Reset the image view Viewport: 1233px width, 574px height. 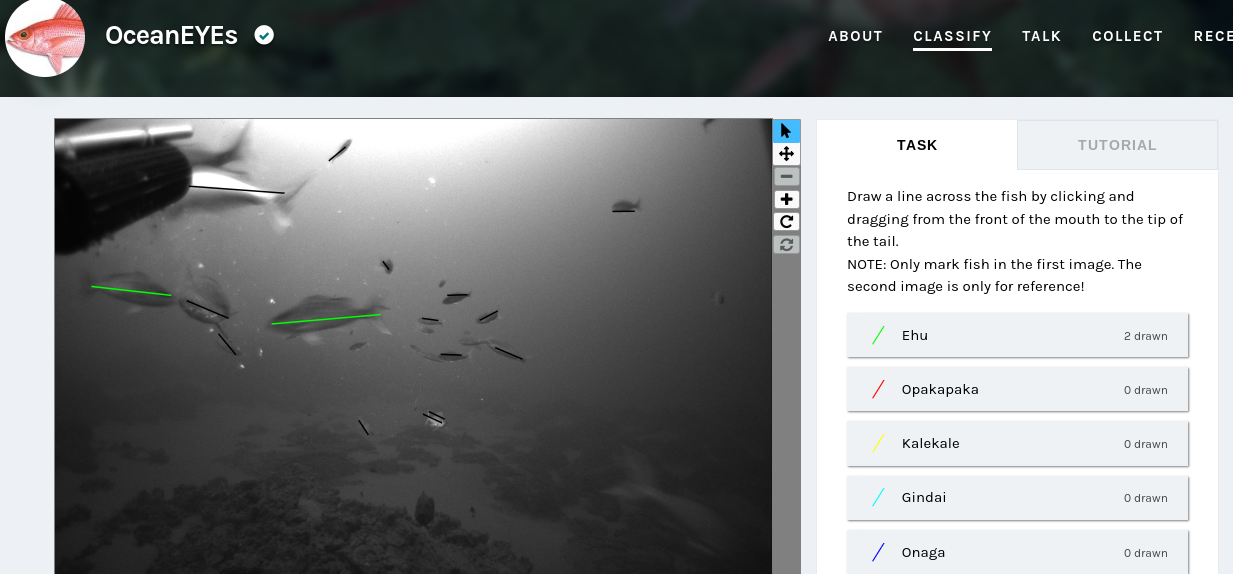pos(786,244)
